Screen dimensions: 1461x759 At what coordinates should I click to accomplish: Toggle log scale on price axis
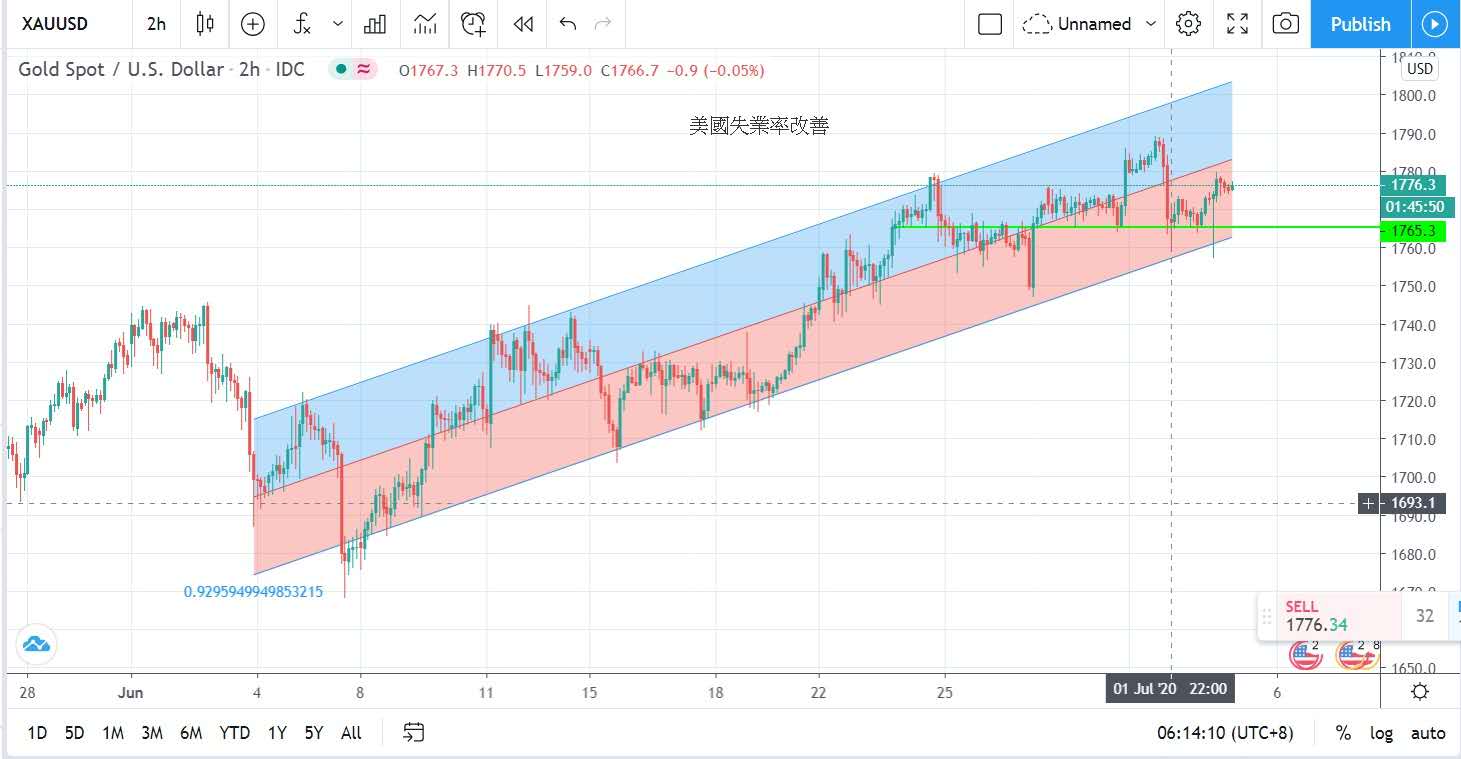click(x=1381, y=733)
